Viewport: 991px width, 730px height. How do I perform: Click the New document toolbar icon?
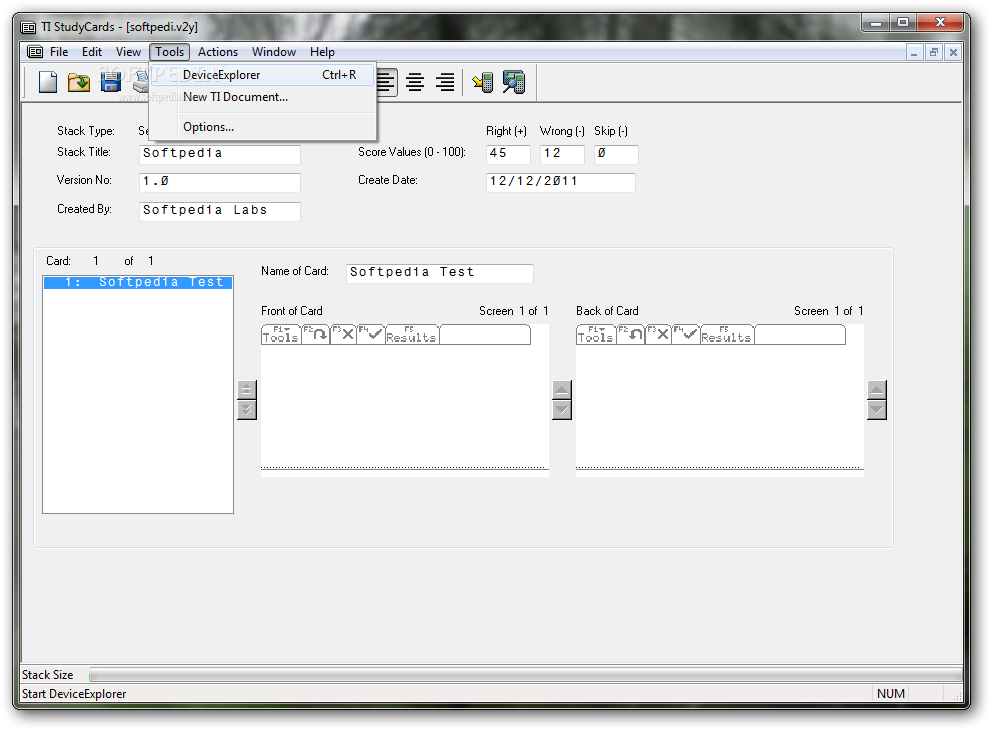point(48,82)
